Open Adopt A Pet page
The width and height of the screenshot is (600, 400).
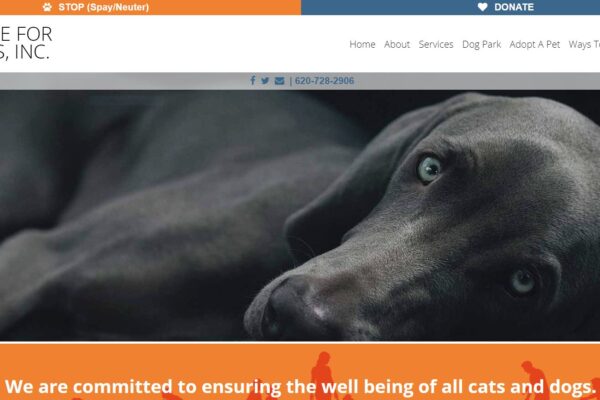point(535,44)
